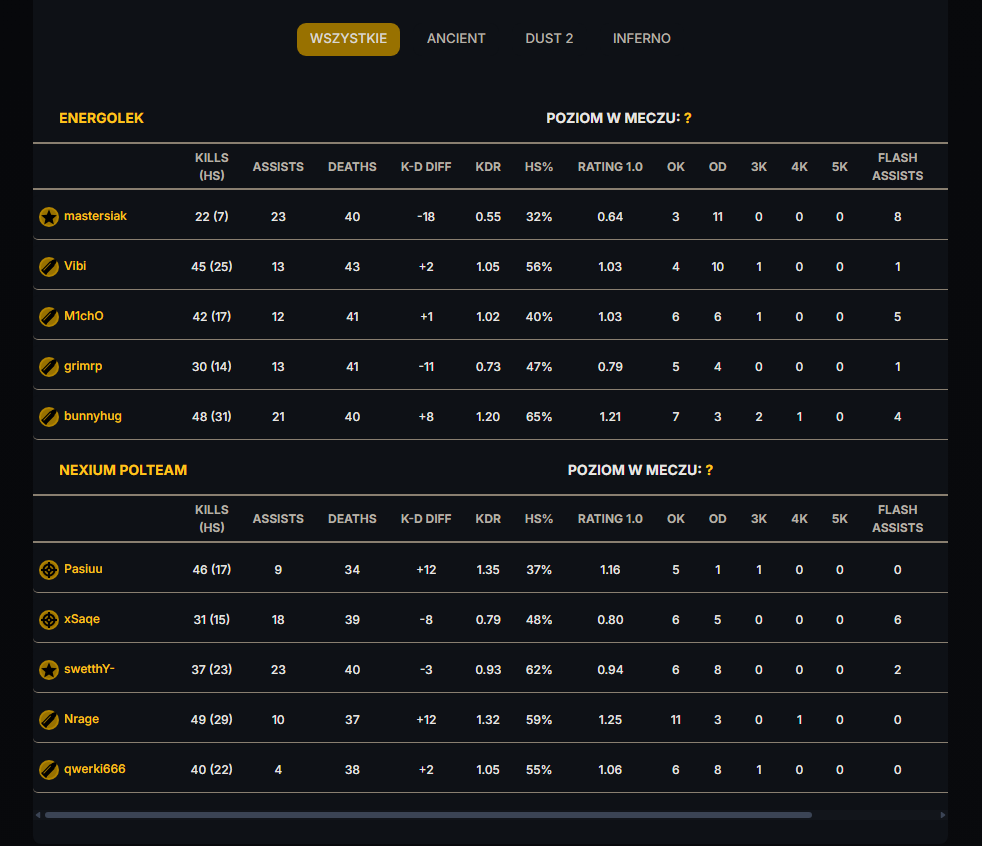Open grimrp player profile link

[83, 366]
